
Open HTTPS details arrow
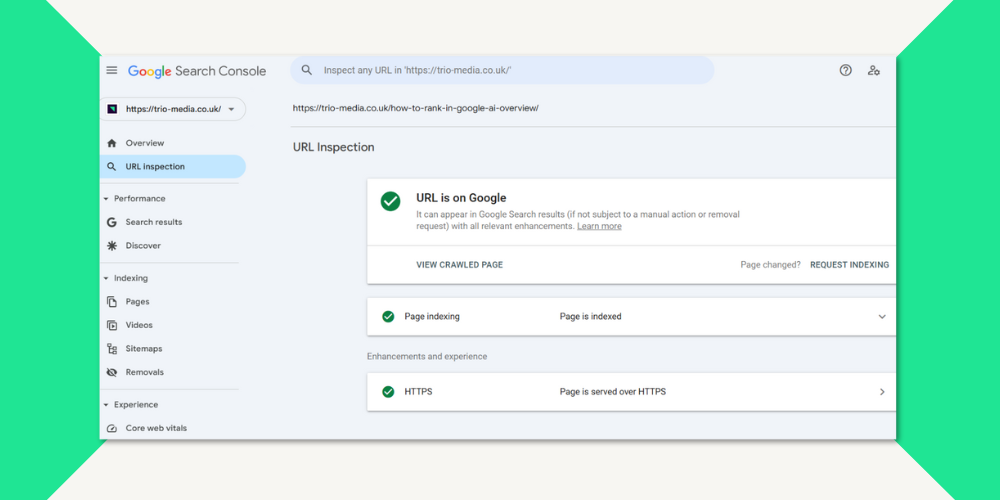[x=882, y=392]
